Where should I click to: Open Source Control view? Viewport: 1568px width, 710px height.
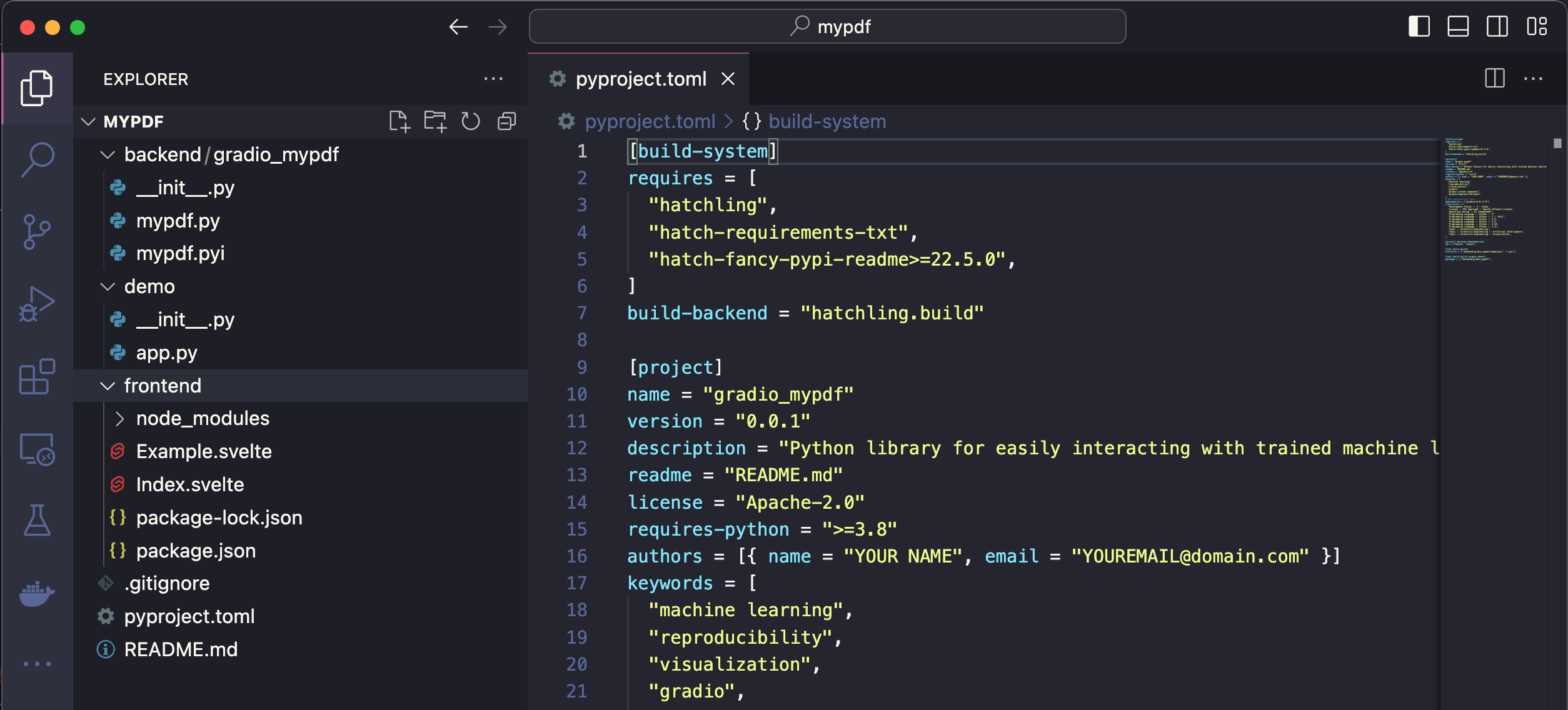(x=37, y=232)
